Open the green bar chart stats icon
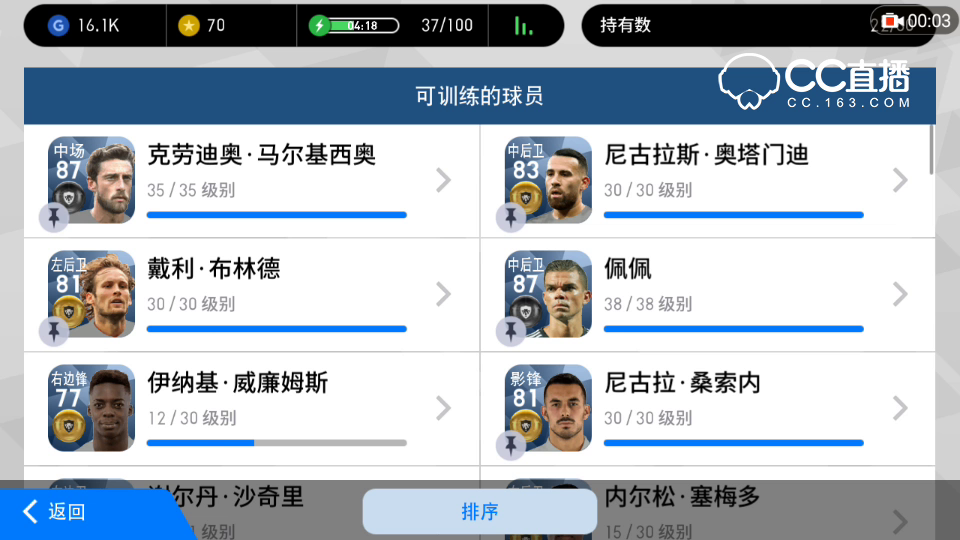The width and height of the screenshot is (960, 540). pyautogui.click(x=523, y=26)
